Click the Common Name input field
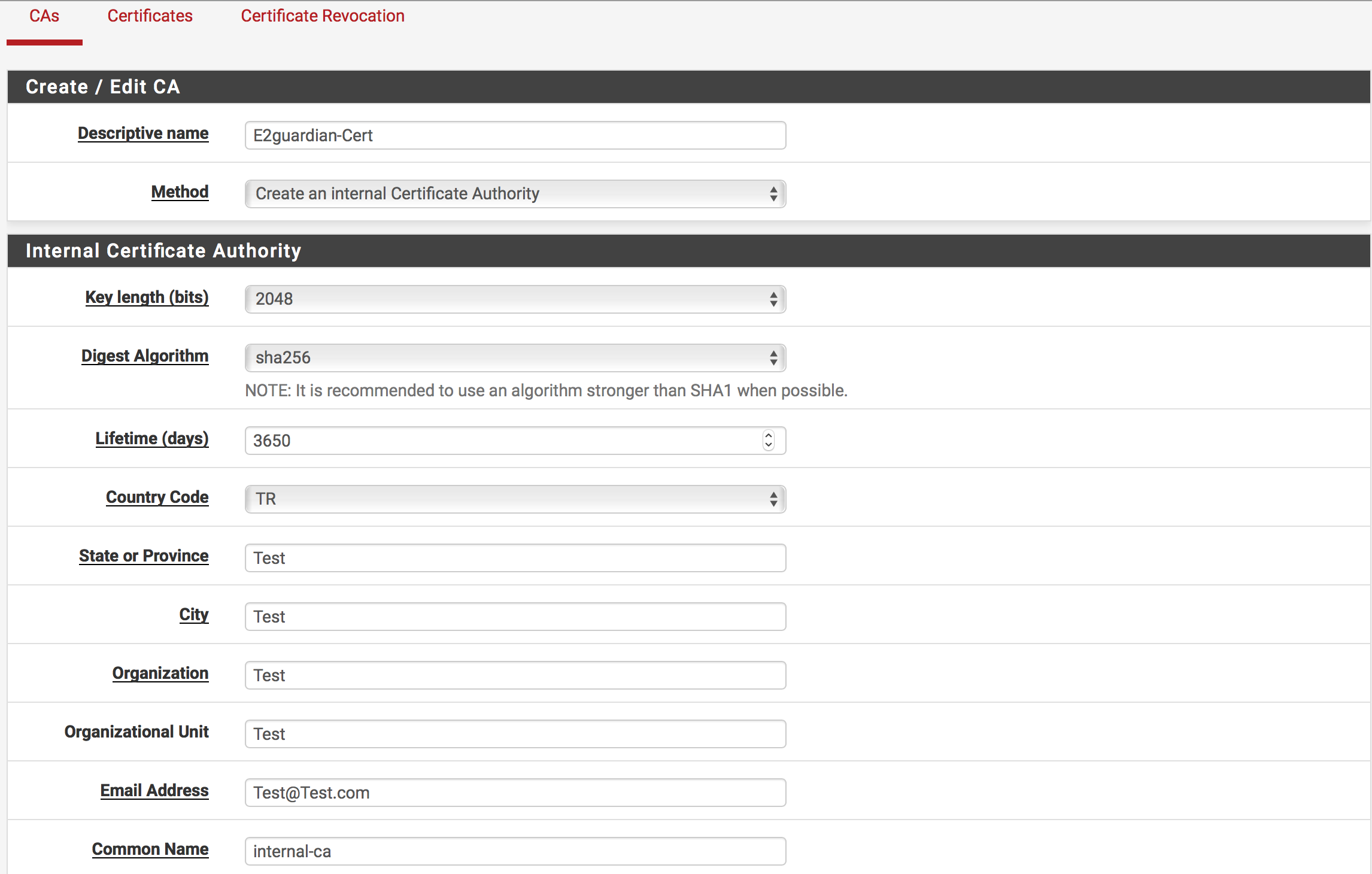Viewport: 1372px width, 874px height. coord(515,851)
